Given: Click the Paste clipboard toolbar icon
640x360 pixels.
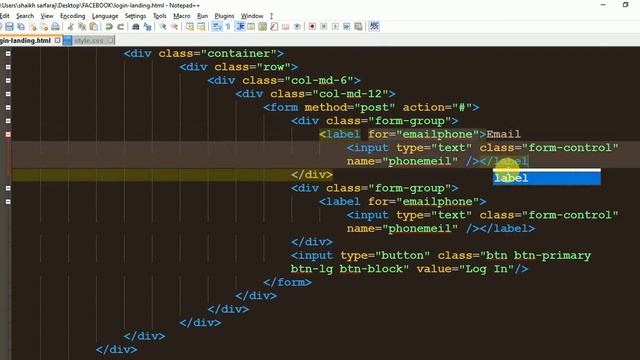Looking at the screenshot, I should [93, 27].
